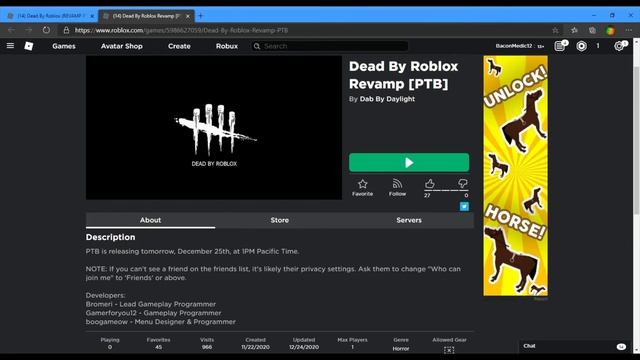Click the browser forward arrow

[x=29, y=30]
